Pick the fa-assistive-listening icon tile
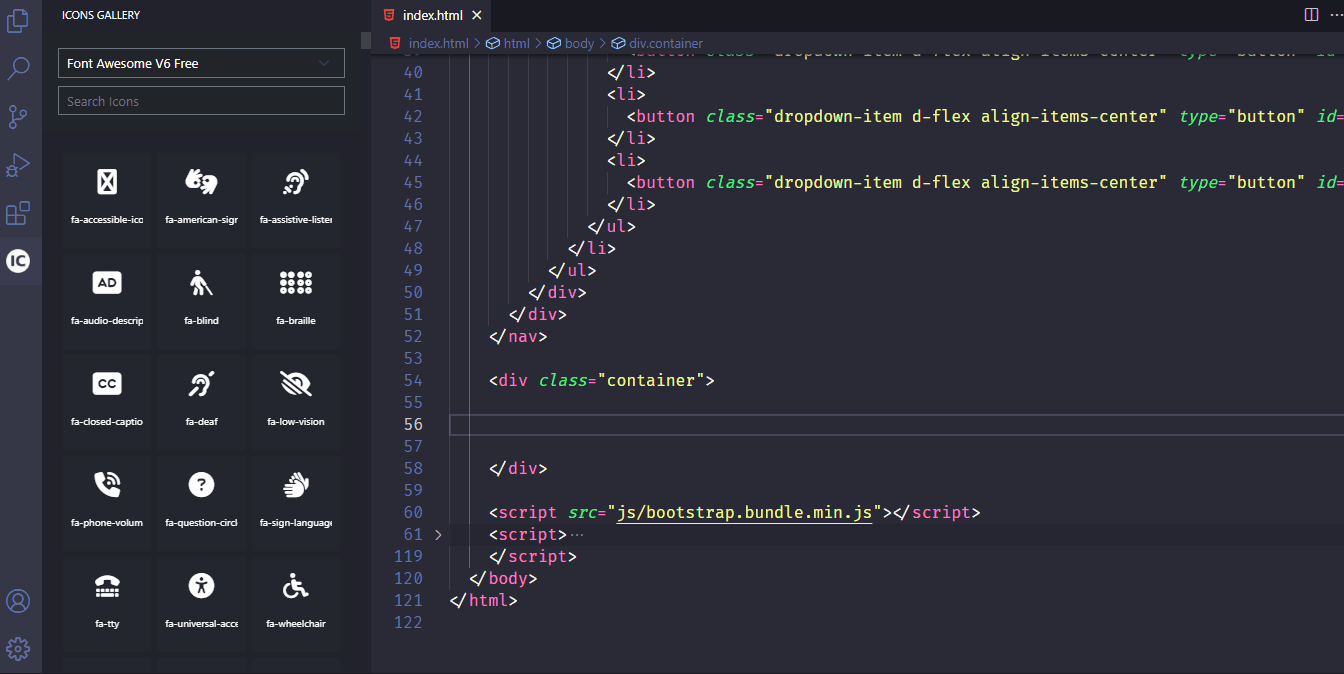The width and height of the screenshot is (1344, 674). (295, 198)
